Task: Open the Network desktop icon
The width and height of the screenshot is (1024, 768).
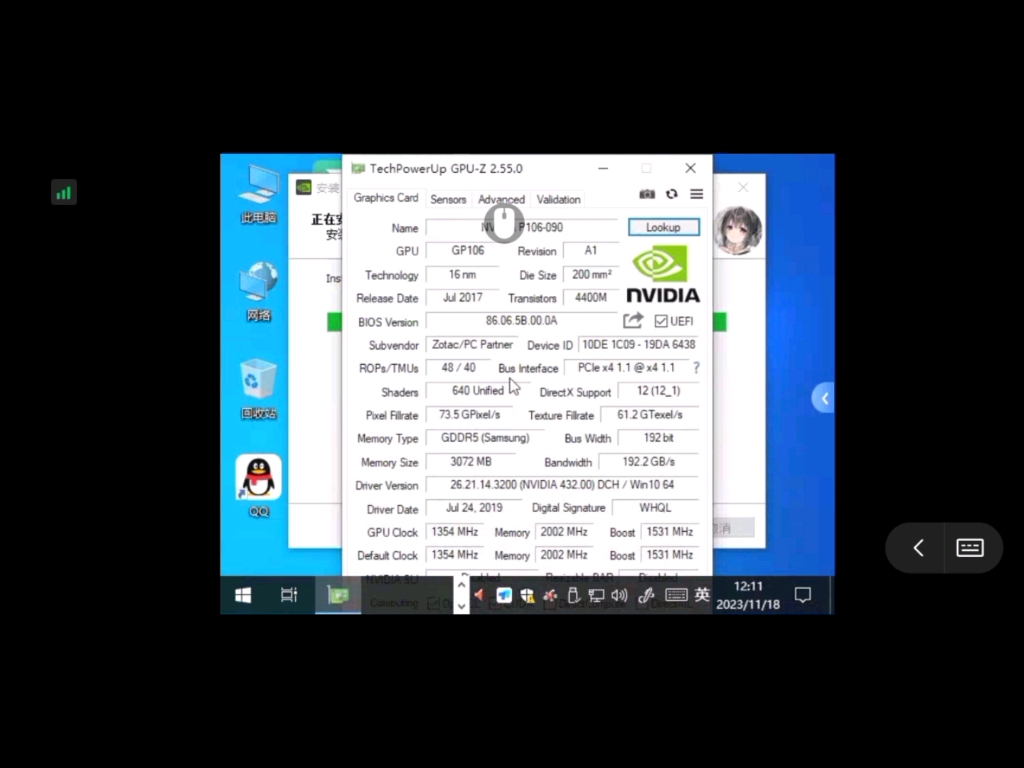Action: (x=259, y=292)
